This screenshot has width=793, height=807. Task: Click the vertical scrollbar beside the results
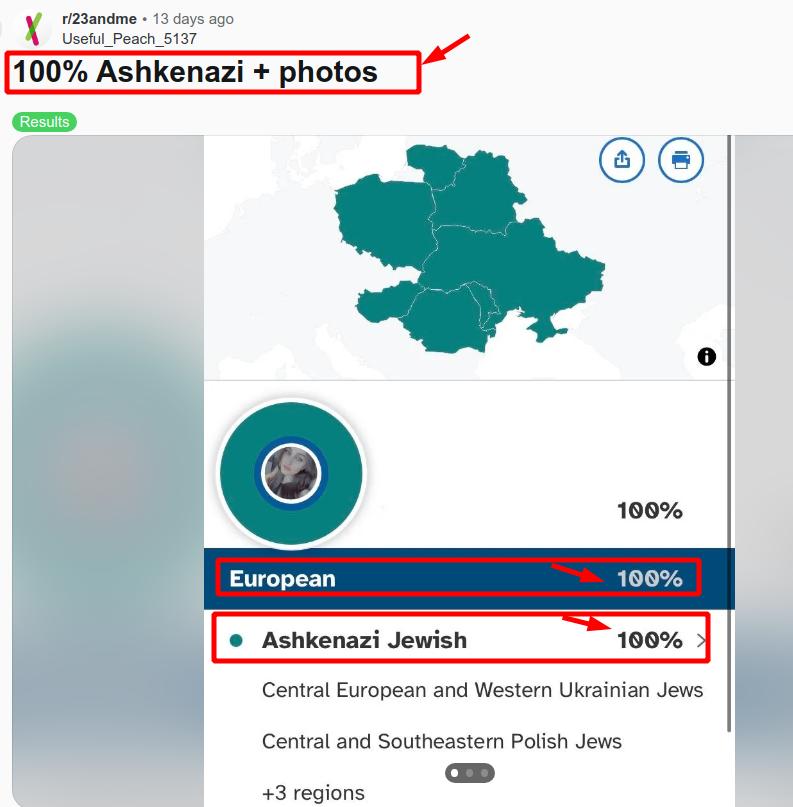pos(729,433)
